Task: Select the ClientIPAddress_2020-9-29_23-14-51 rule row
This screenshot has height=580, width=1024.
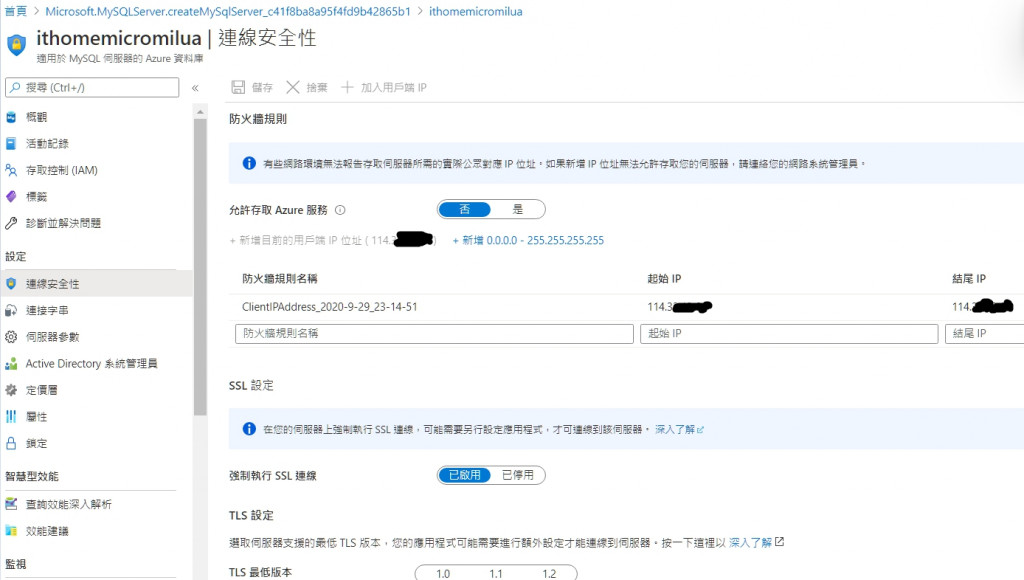Action: (626, 306)
